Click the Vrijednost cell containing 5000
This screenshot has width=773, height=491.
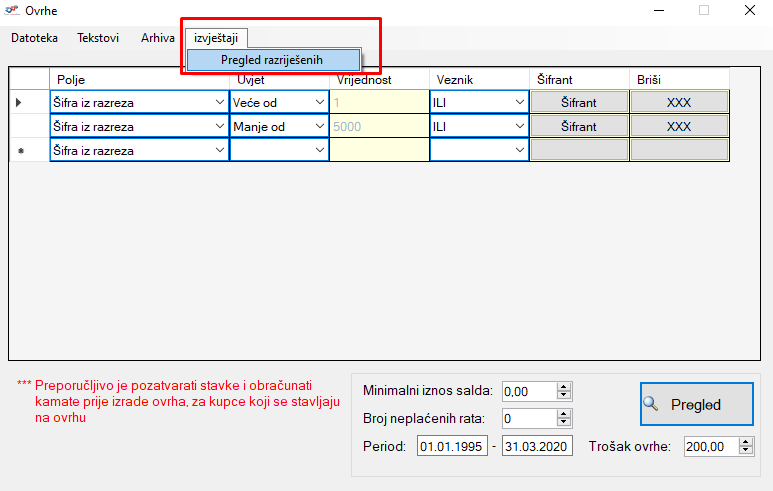379,127
